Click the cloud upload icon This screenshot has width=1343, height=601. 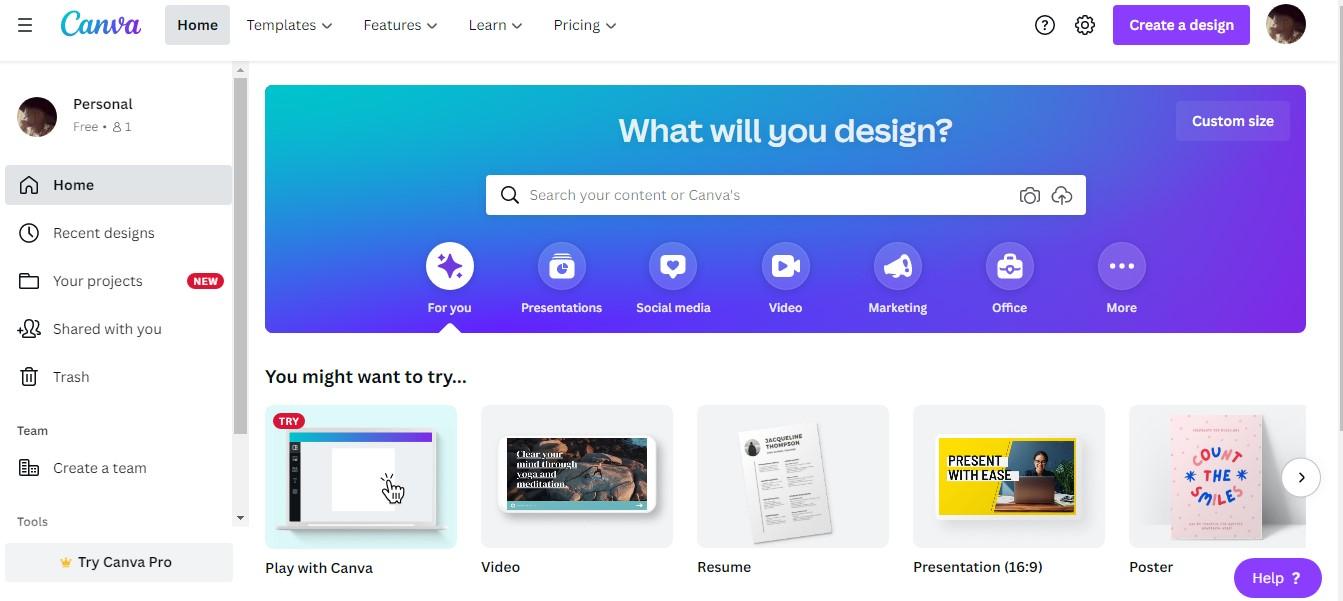click(1062, 196)
